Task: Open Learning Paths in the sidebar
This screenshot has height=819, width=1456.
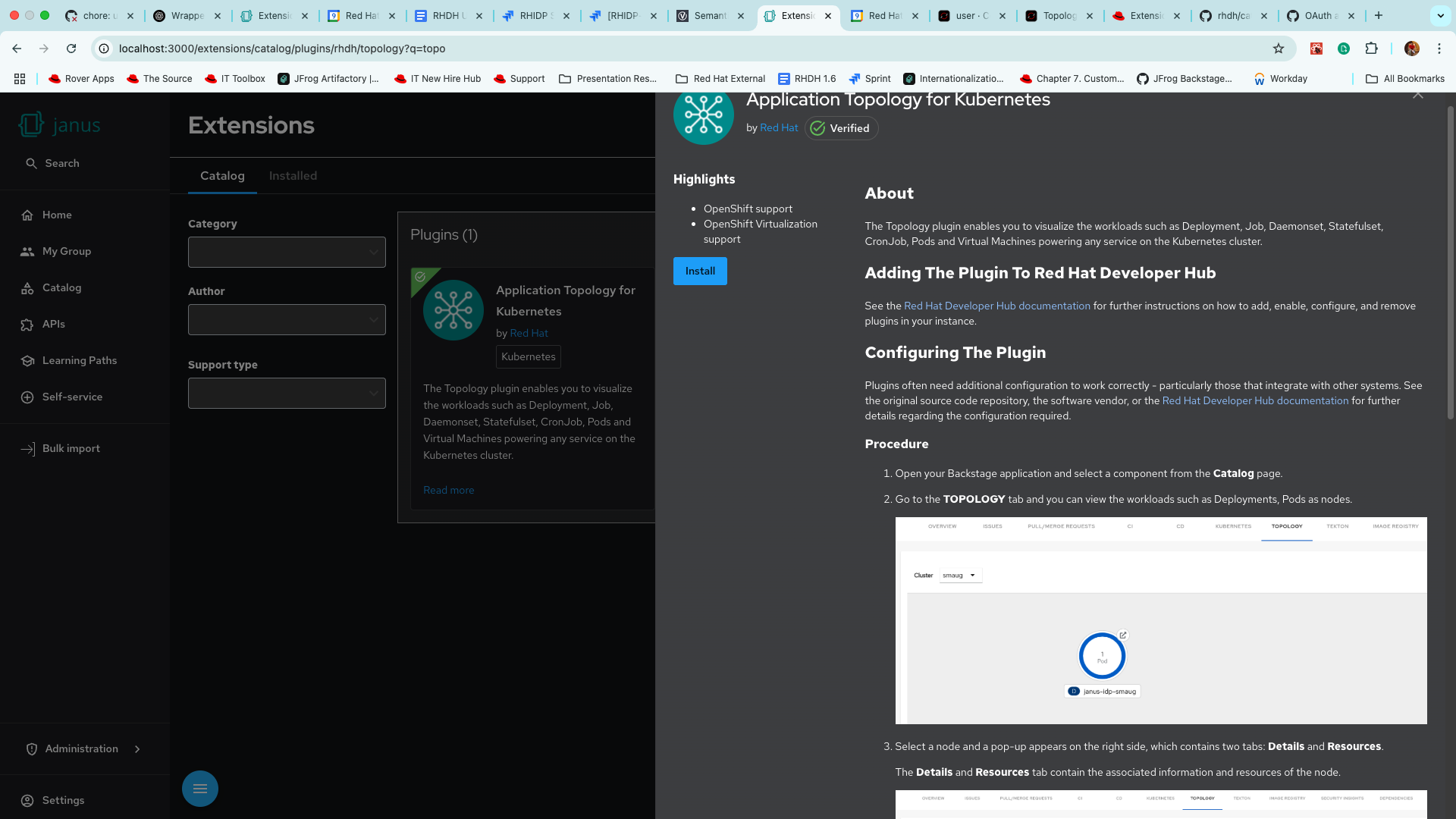Action: (79, 360)
